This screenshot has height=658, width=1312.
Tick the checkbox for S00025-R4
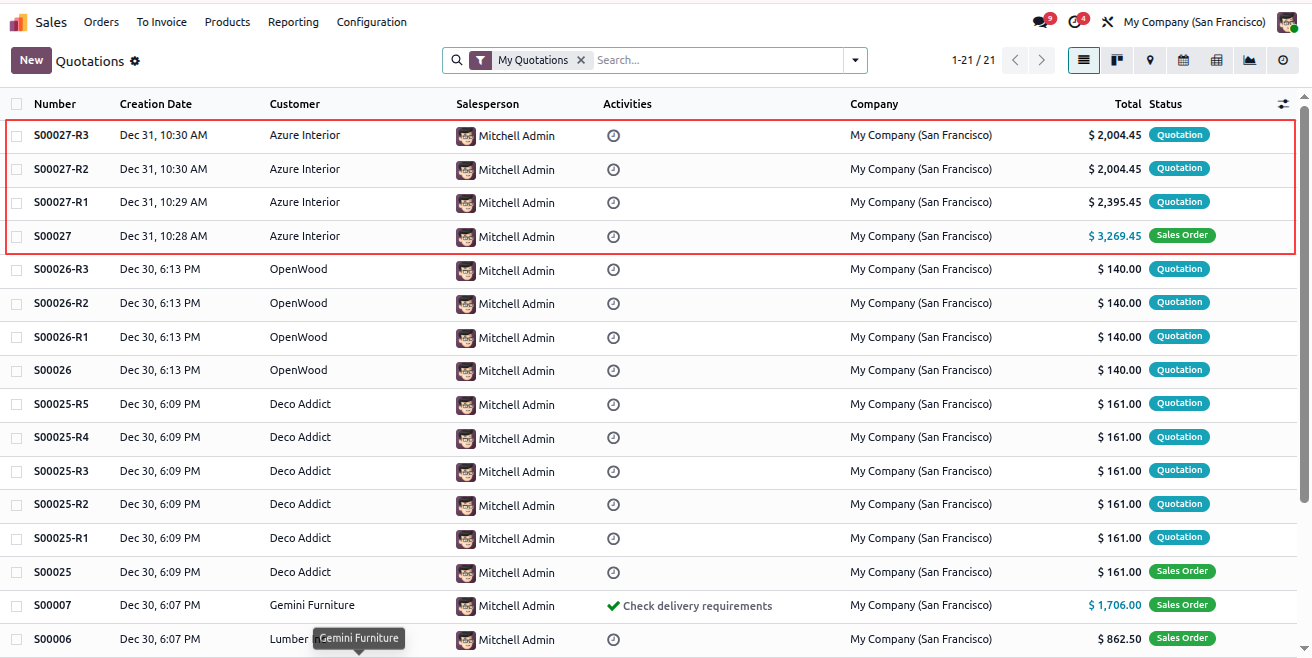pos(16,438)
